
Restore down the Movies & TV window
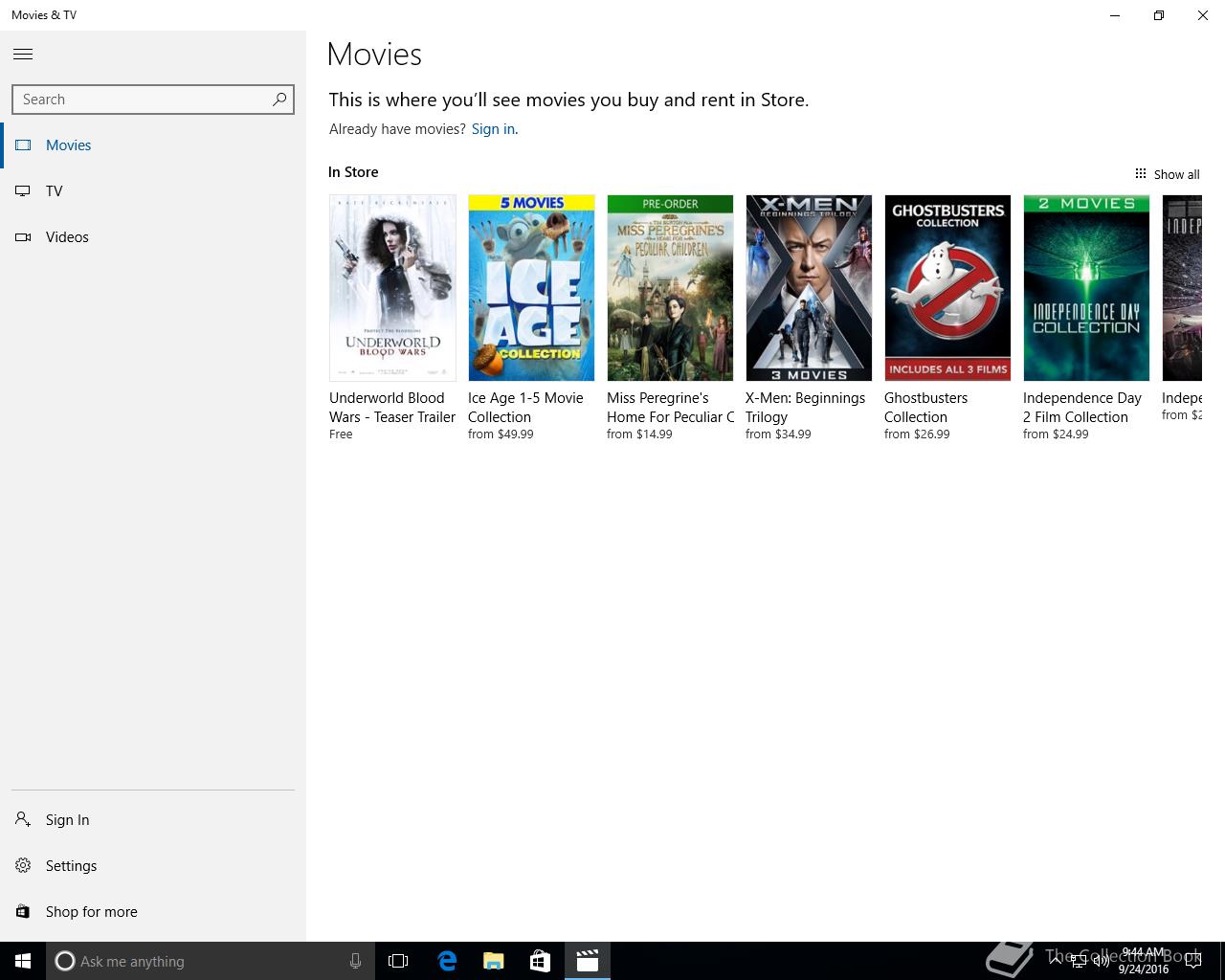[1159, 15]
